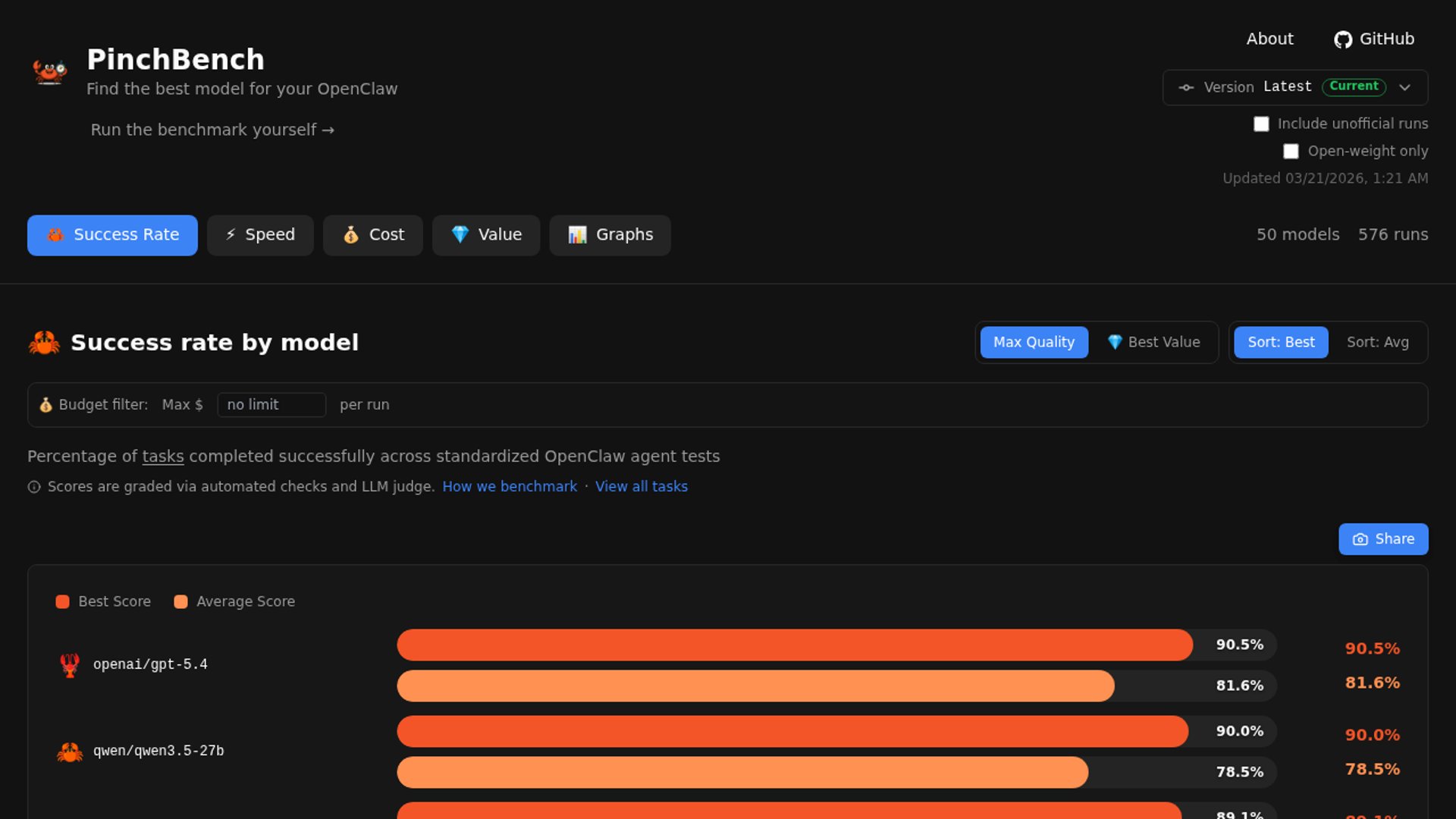Open the Version Latest dropdown
This screenshot has height=819, width=1456.
[1294, 87]
